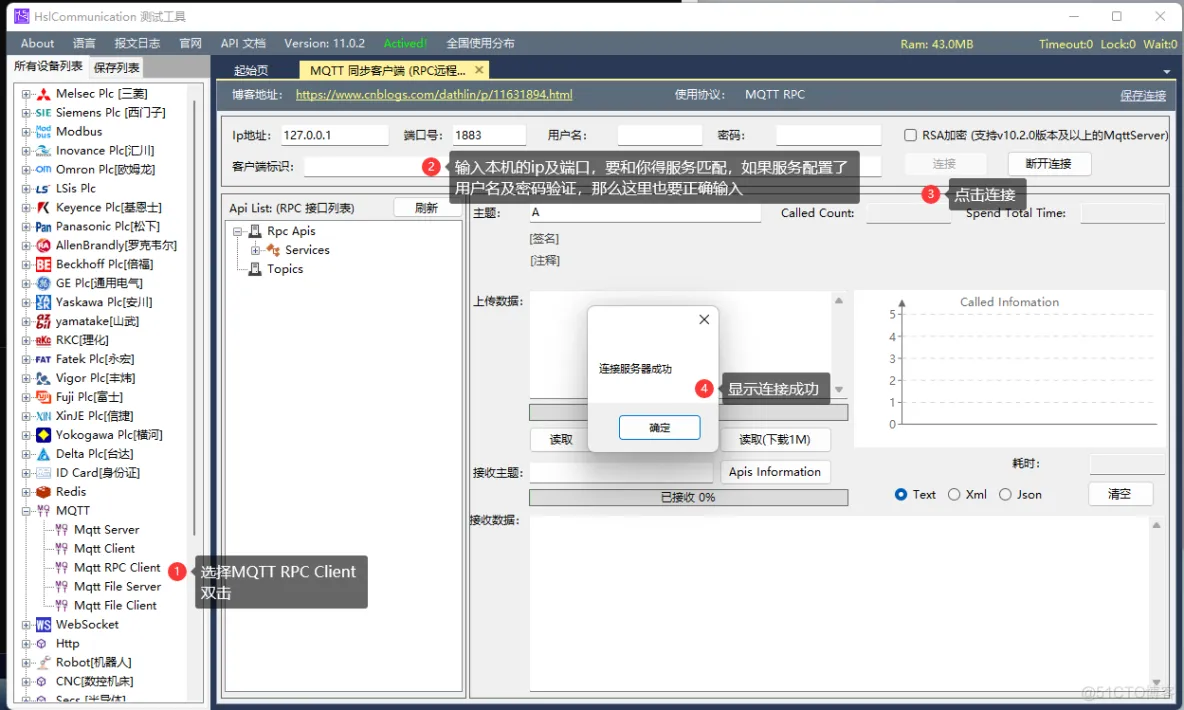Click the Mqtt Server icon
This screenshot has width=1184, height=710.
pos(62,529)
